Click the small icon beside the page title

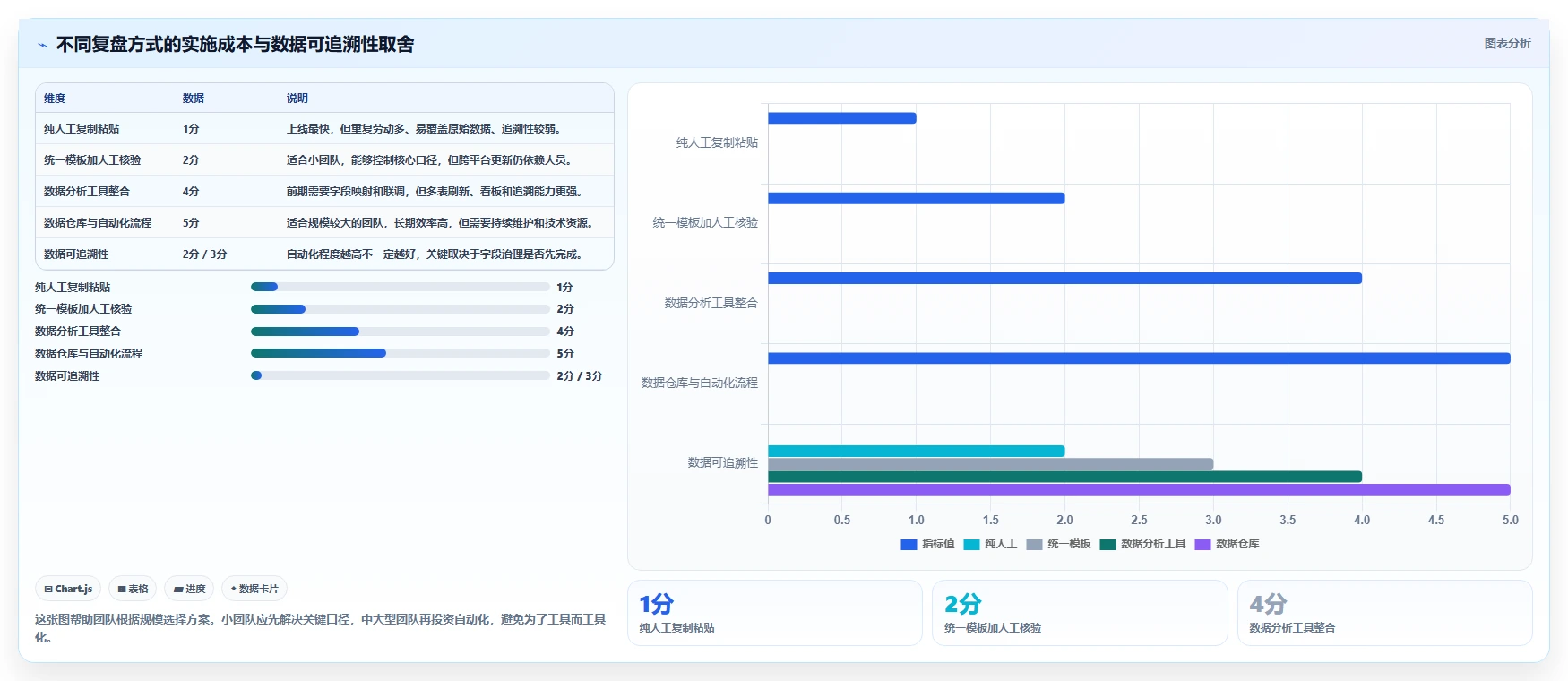tap(42, 45)
